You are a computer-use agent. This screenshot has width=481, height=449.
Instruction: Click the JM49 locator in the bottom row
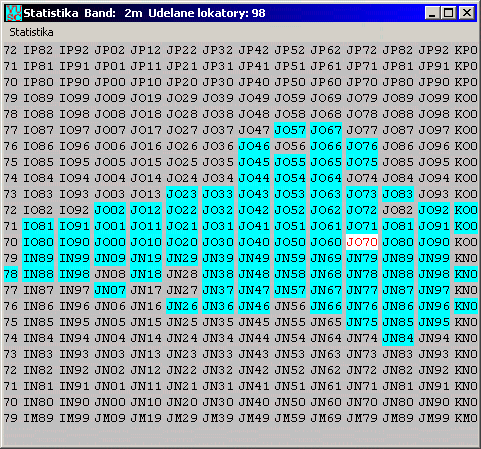(x=254, y=418)
